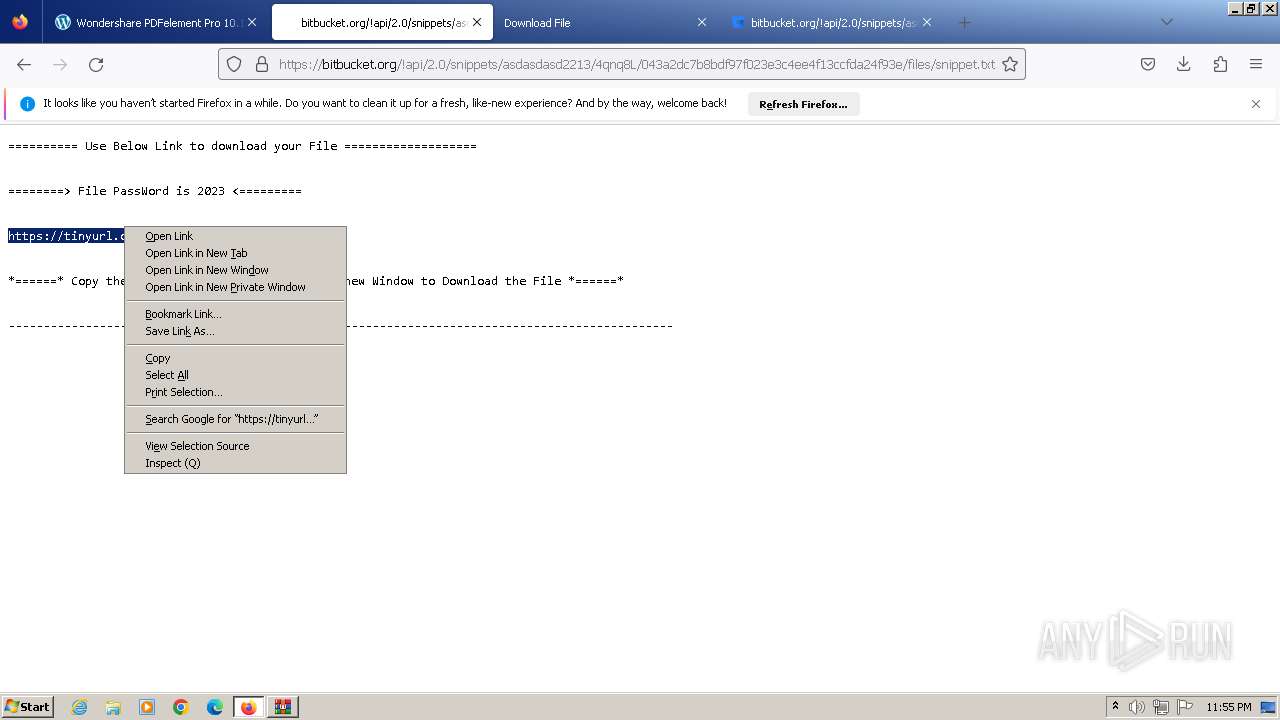Choose Inspect (Q) menu entry
1280x720 pixels.
[235, 463]
